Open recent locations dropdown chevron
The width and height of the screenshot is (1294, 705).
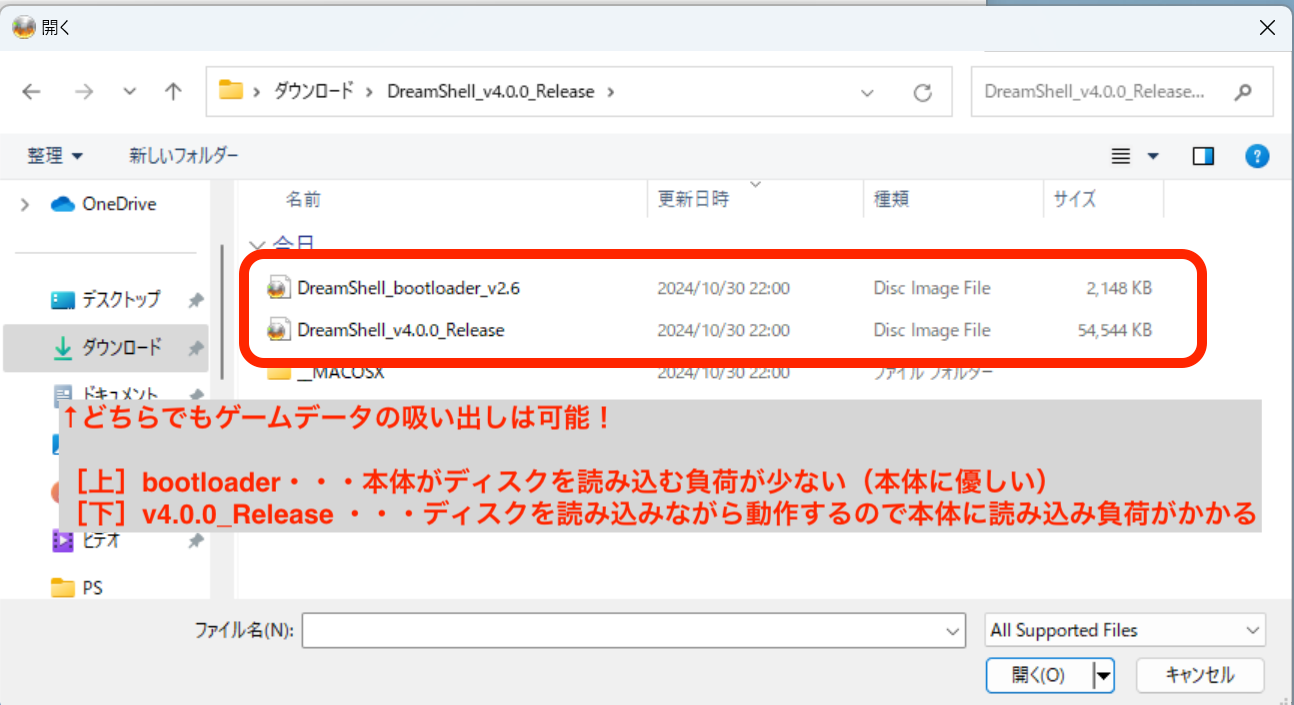click(x=129, y=92)
